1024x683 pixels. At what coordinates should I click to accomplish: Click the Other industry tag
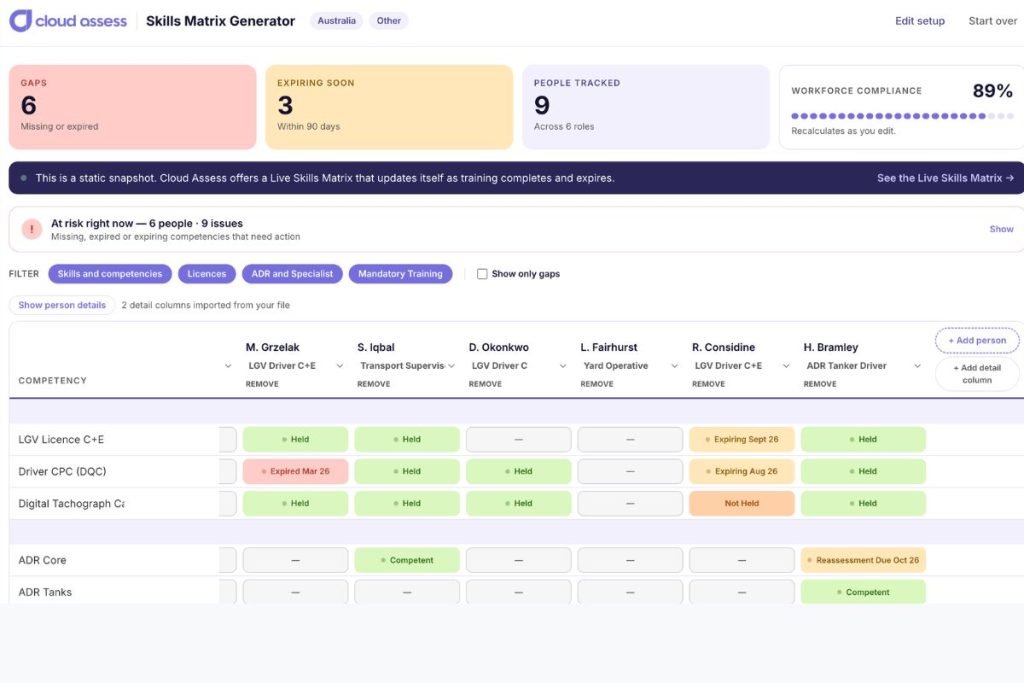(389, 21)
